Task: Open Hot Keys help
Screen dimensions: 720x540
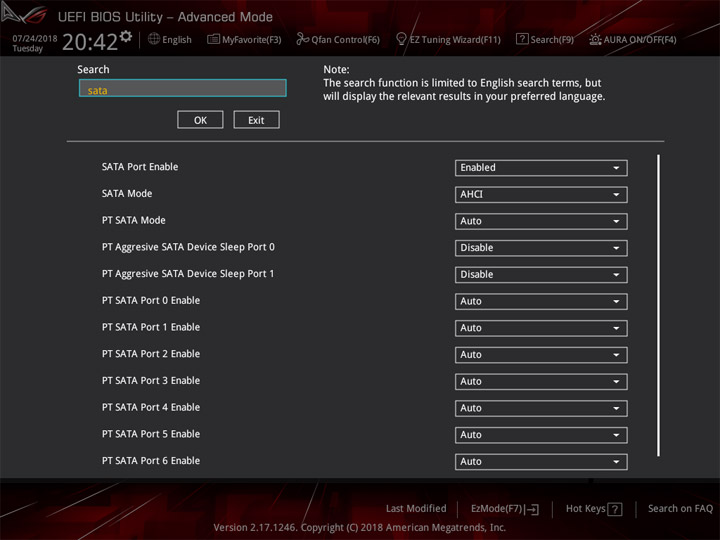Action: (594, 509)
